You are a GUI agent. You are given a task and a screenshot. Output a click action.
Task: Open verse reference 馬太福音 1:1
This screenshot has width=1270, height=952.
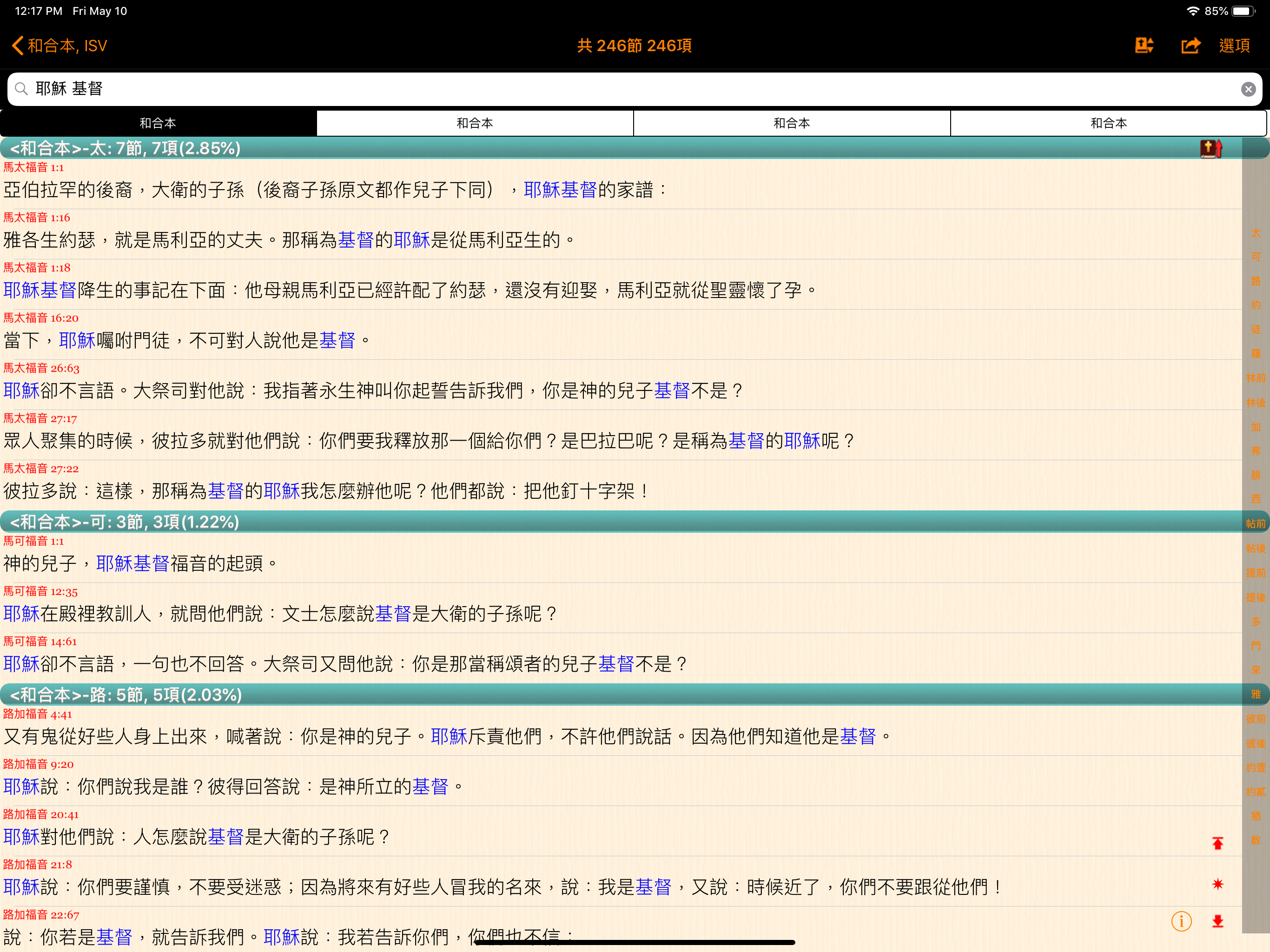(34, 167)
